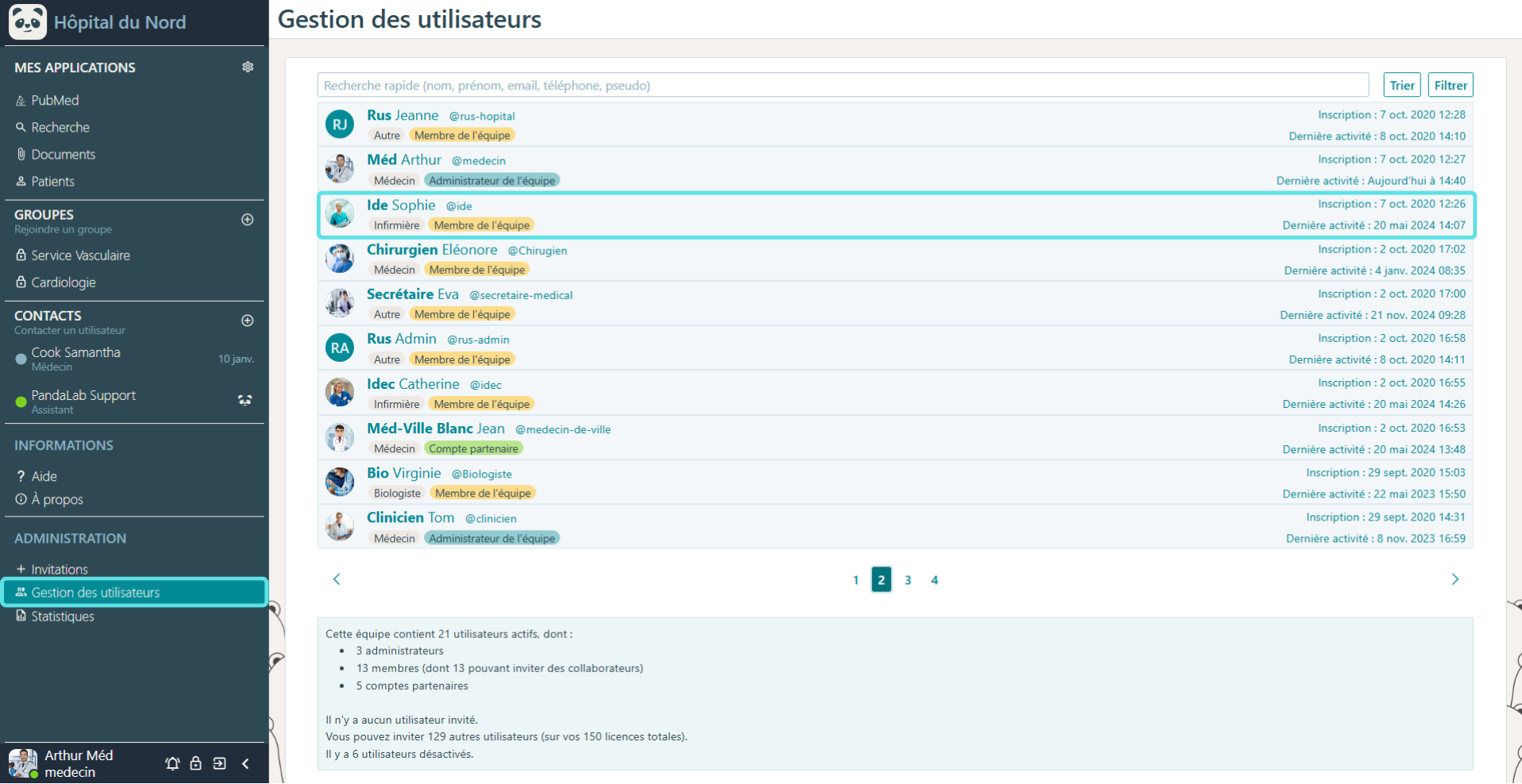The height and width of the screenshot is (784, 1522).
Task: Open the applications settings gear icon
Action: pyautogui.click(x=248, y=67)
